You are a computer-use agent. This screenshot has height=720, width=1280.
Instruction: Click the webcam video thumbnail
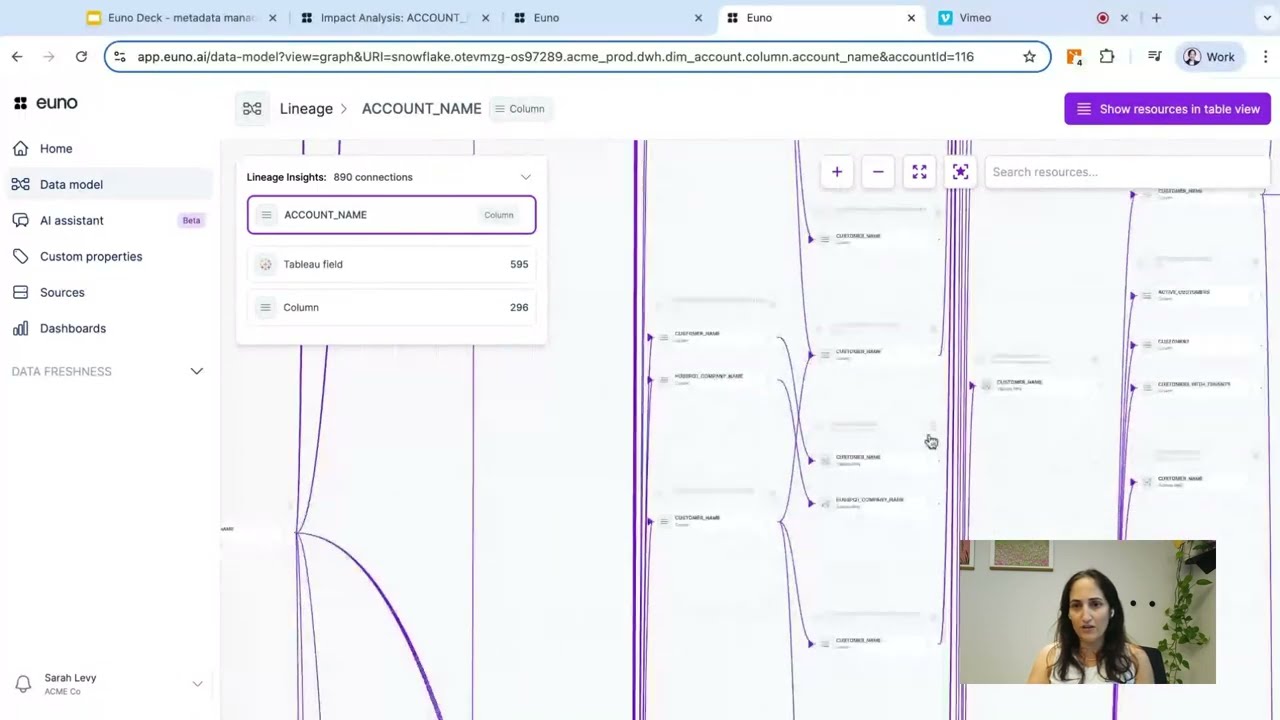(1087, 612)
